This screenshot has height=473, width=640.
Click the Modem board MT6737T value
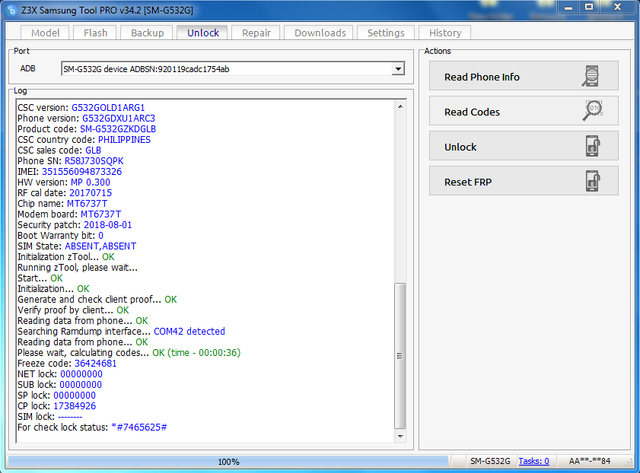click(x=100, y=214)
